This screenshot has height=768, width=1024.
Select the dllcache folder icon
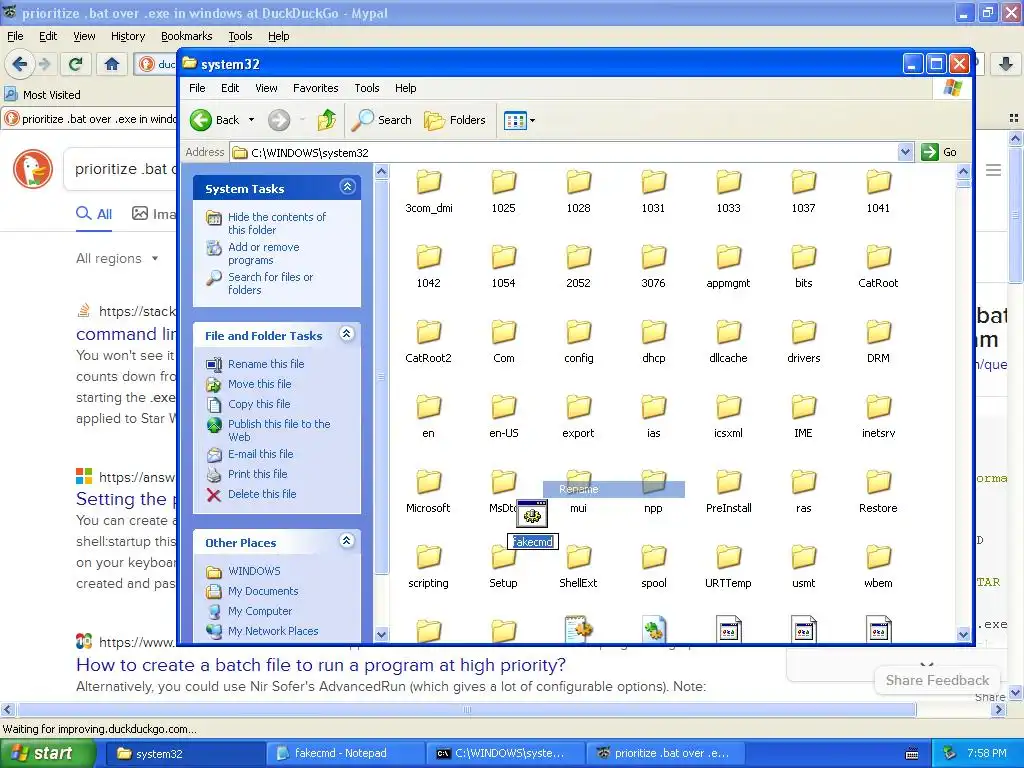tap(728, 332)
